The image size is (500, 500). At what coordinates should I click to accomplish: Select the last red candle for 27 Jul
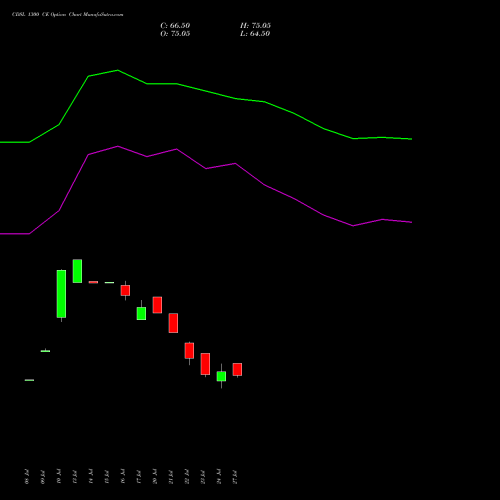(x=237, y=370)
